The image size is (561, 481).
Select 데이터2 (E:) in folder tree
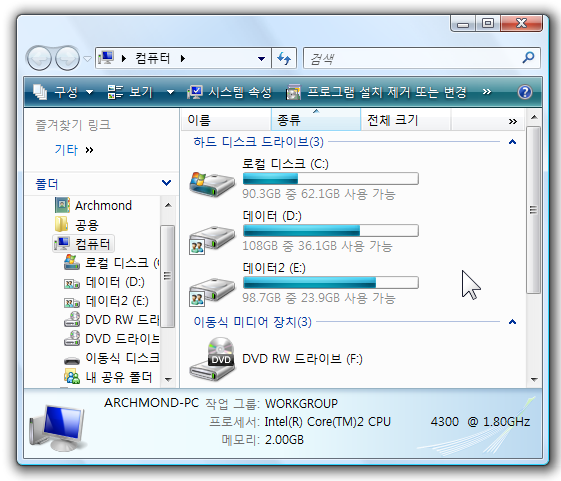(x=106, y=301)
